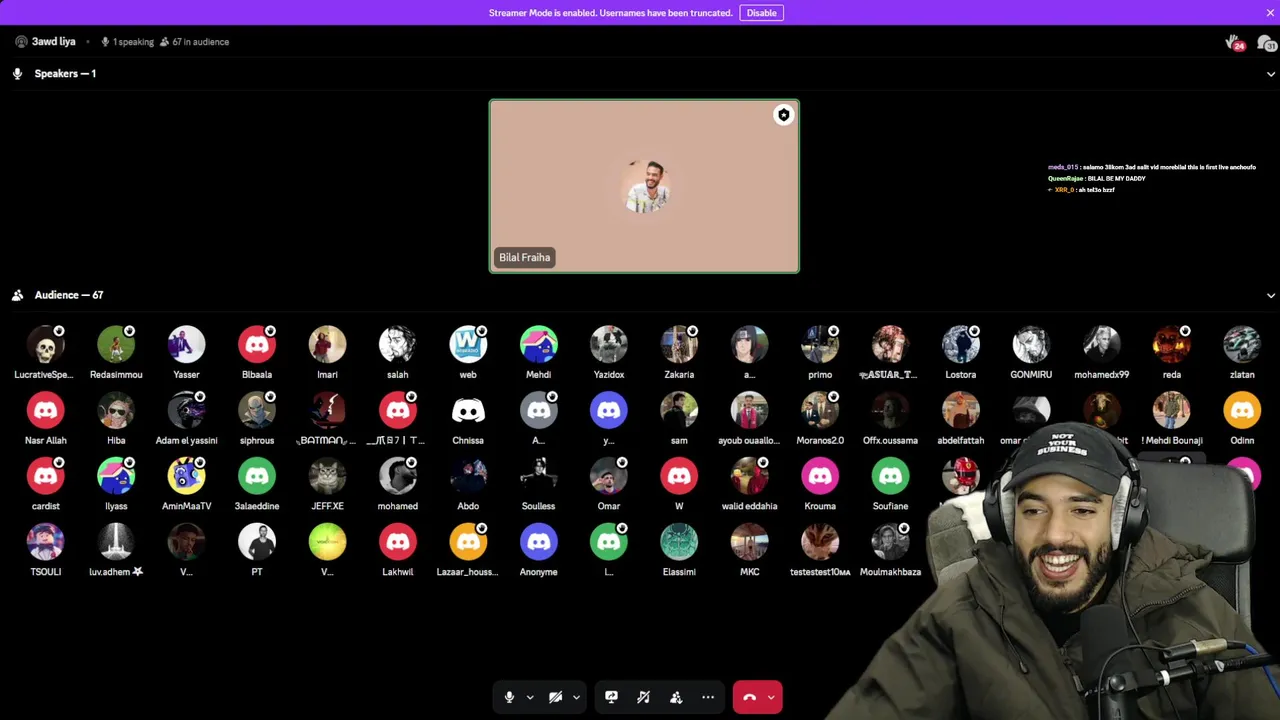Select the Bilal Fraiha speaker tile

[644, 186]
